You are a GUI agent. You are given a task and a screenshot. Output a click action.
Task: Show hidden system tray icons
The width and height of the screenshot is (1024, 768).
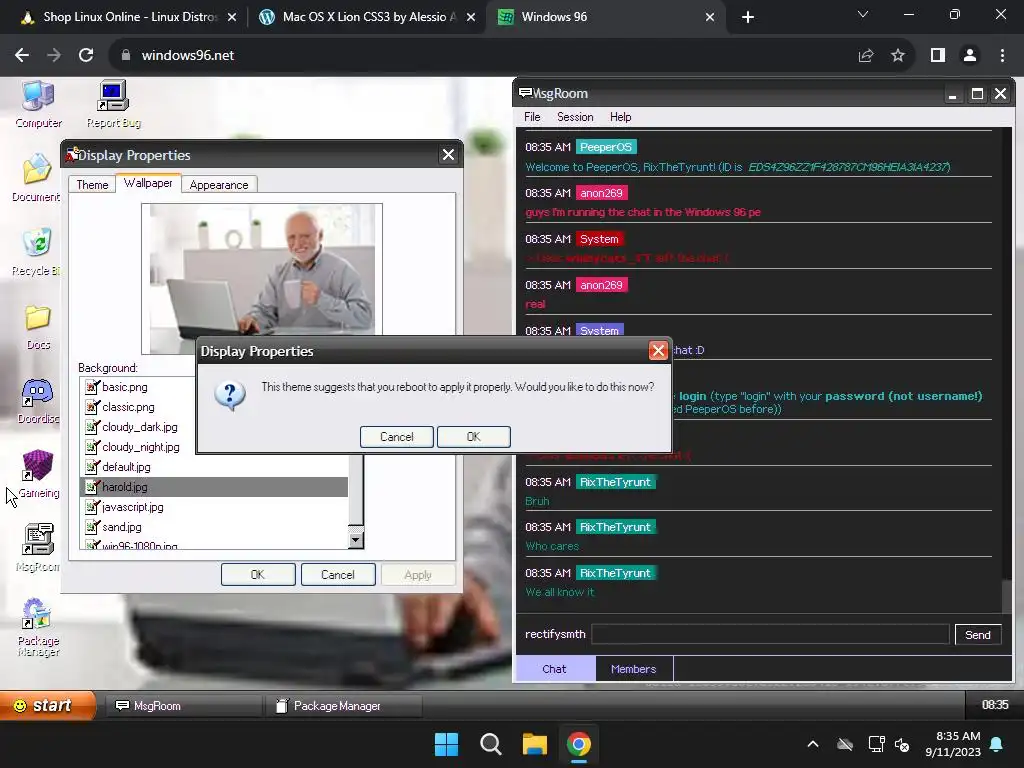click(x=813, y=744)
